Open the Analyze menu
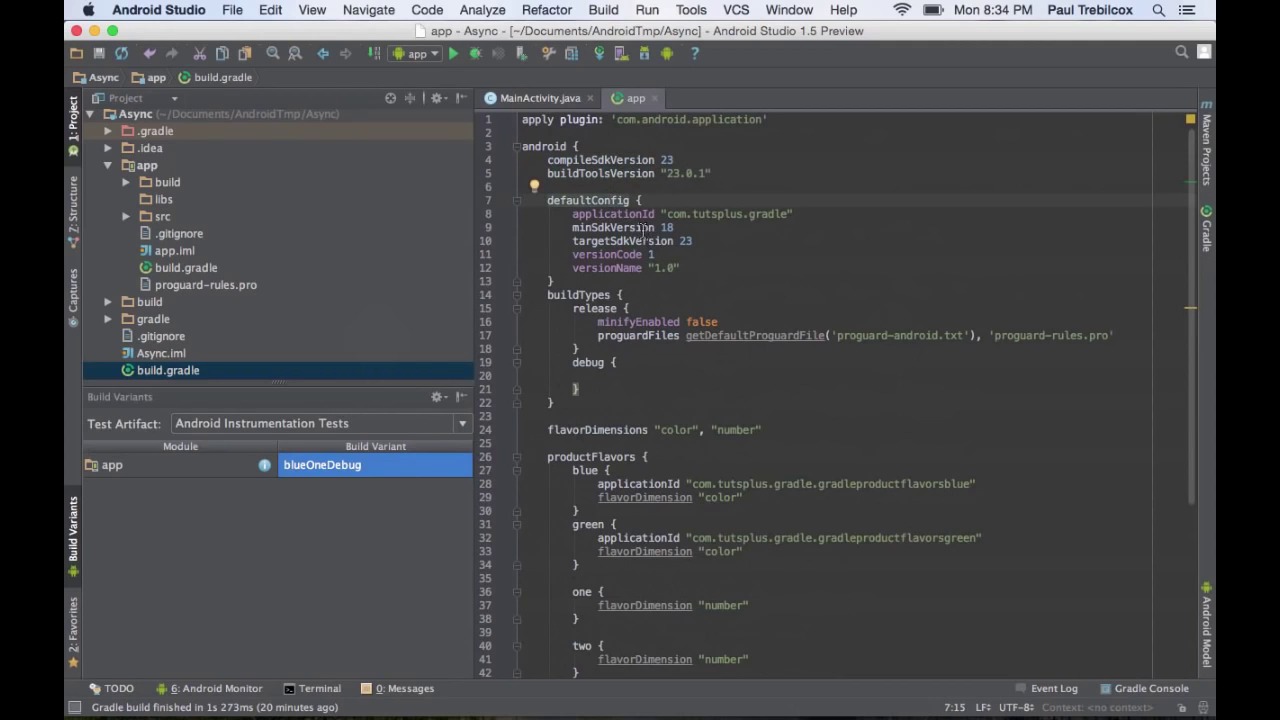This screenshot has height=720, width=1280. point(482,10)
